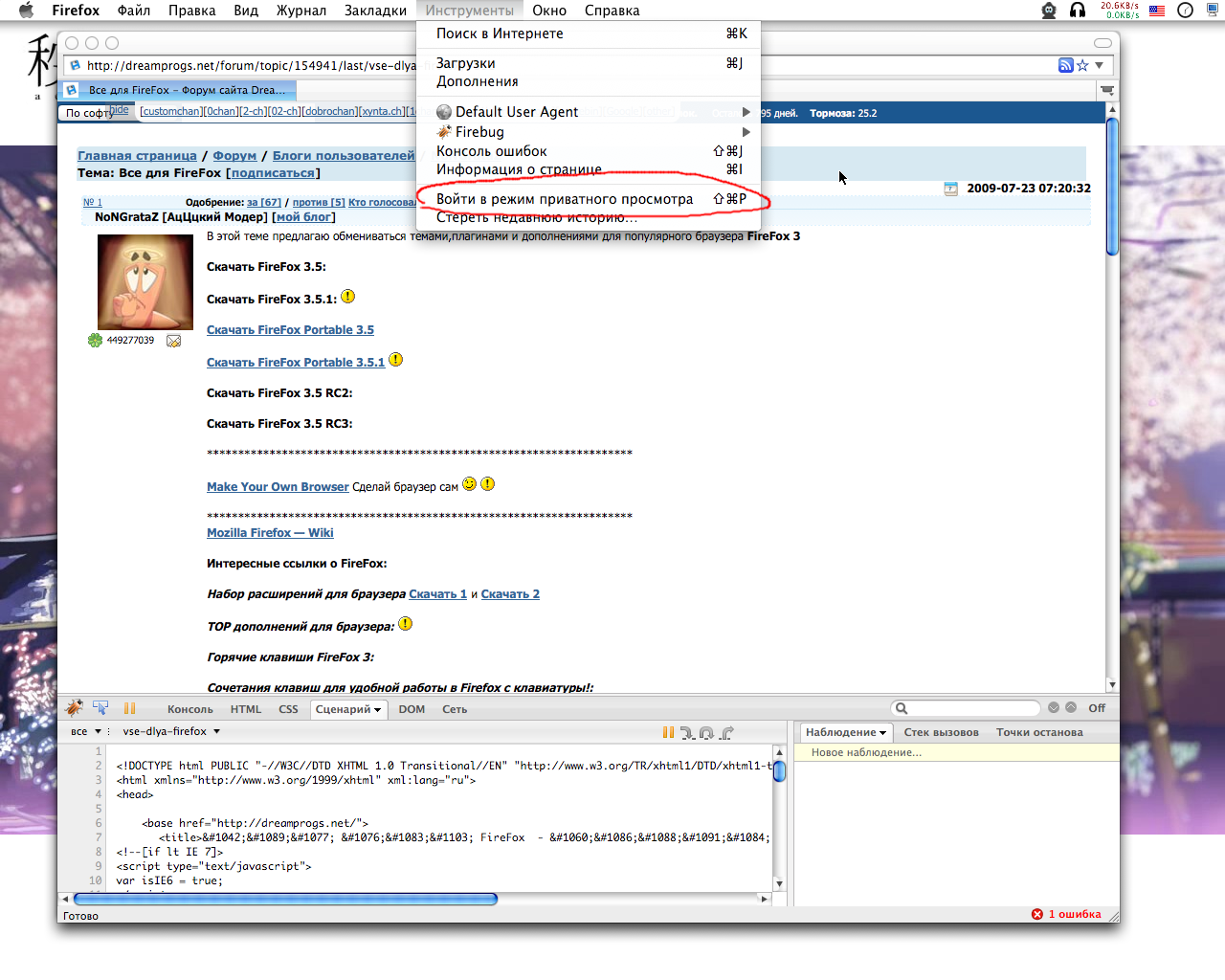Click the warning icon after ТОР дополнений
Screen dimensions: 1225x980
[405, 624]
